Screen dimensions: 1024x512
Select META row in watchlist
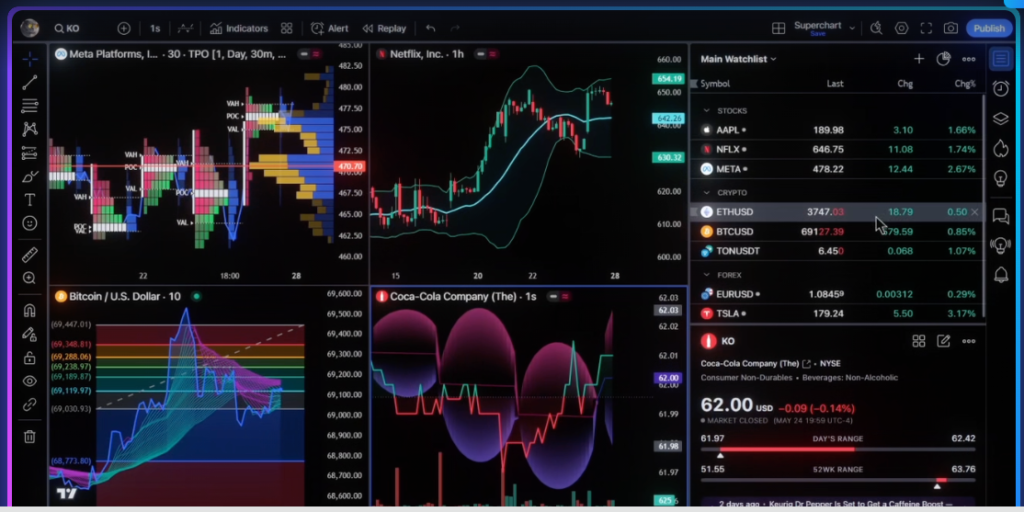(838, 169)
